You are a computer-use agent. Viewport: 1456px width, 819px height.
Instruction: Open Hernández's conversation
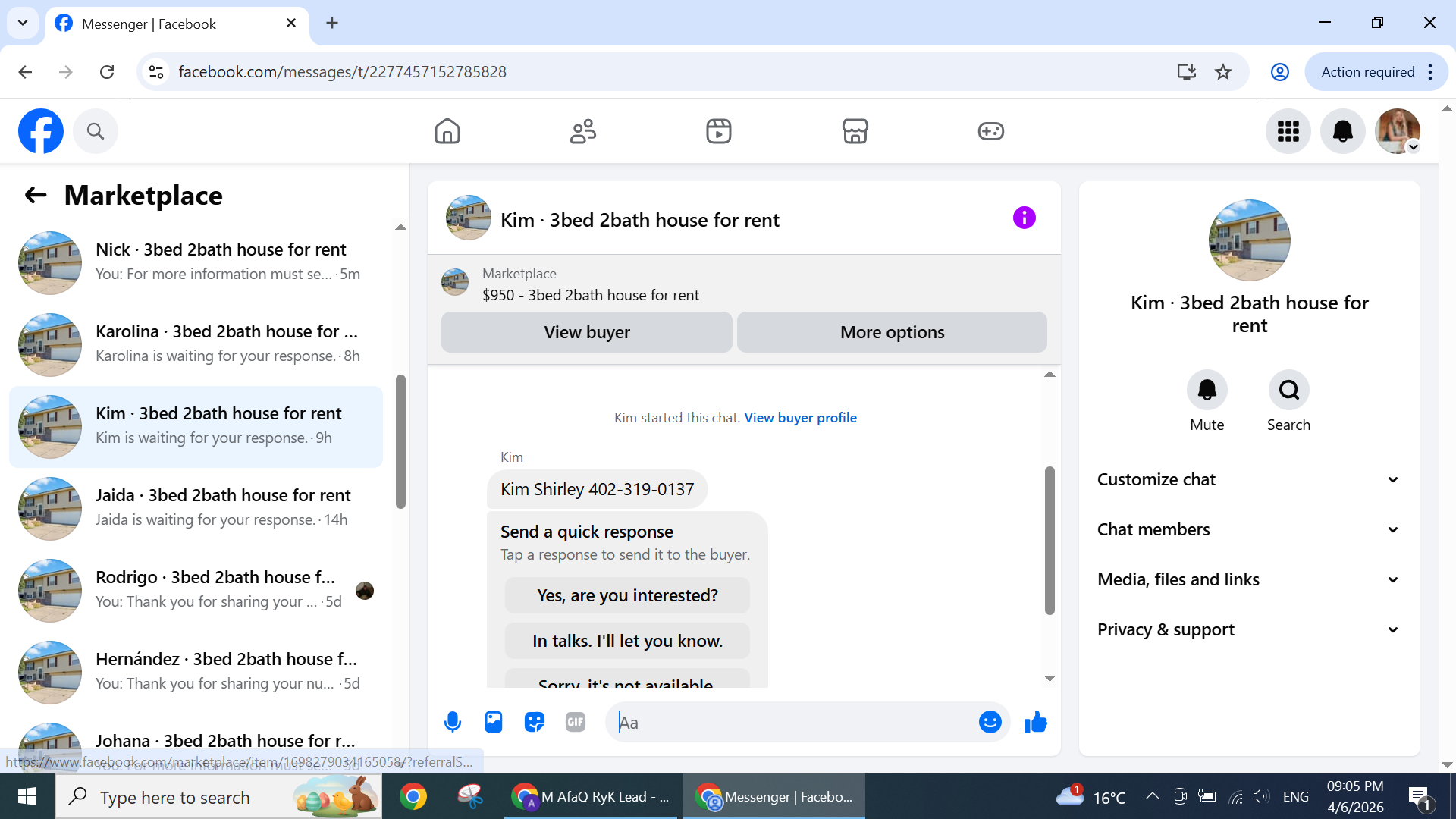click(x=196, y=672)
